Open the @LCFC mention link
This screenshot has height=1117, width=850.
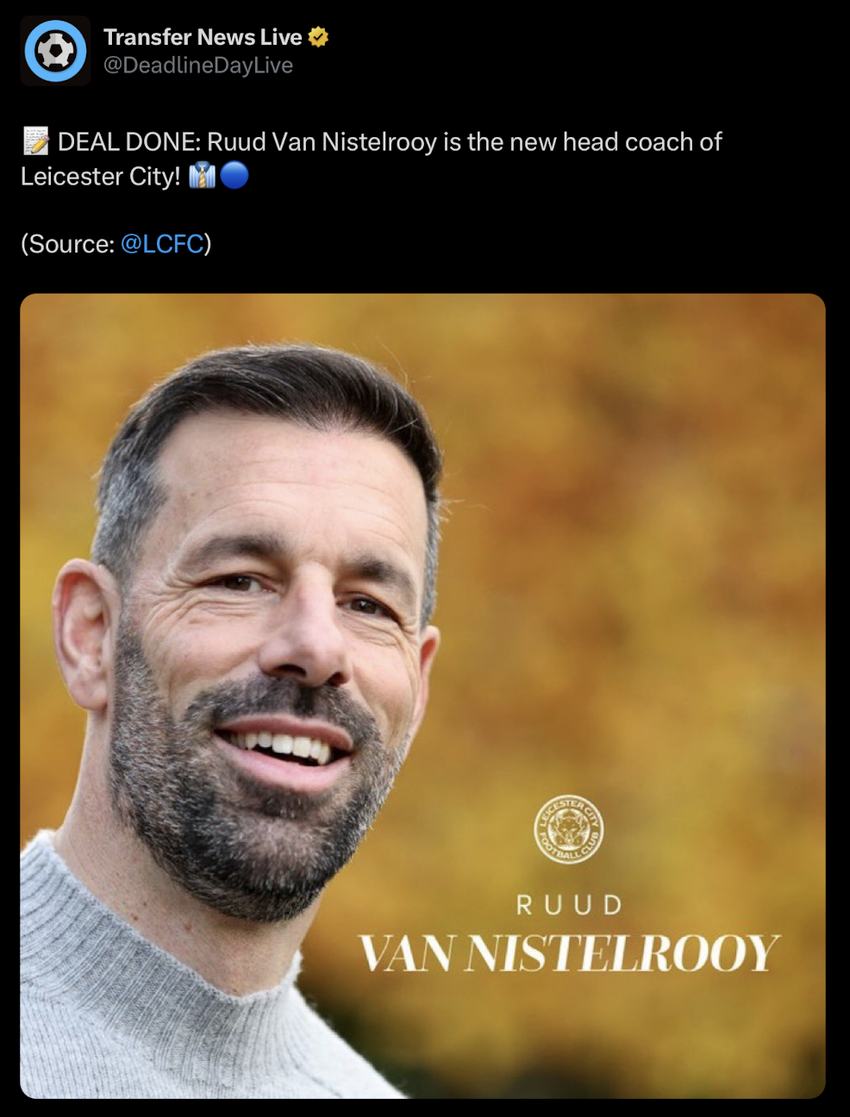tap(162, 244)
